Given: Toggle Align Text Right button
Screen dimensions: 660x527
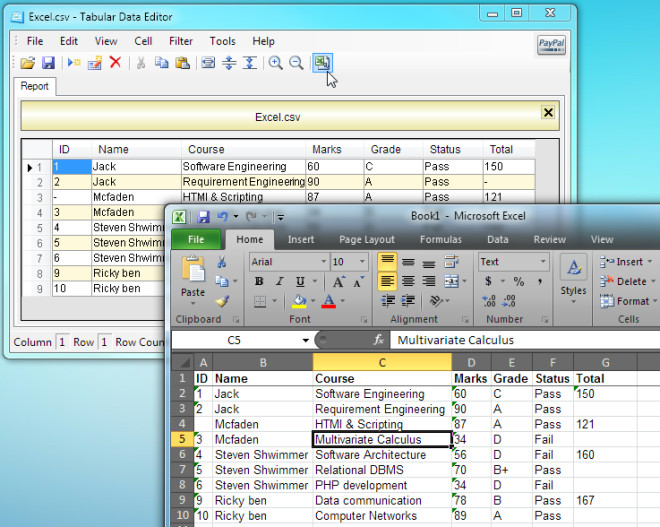Looking at the screenshot, I should pyautogui.click(x=428, y=281).
